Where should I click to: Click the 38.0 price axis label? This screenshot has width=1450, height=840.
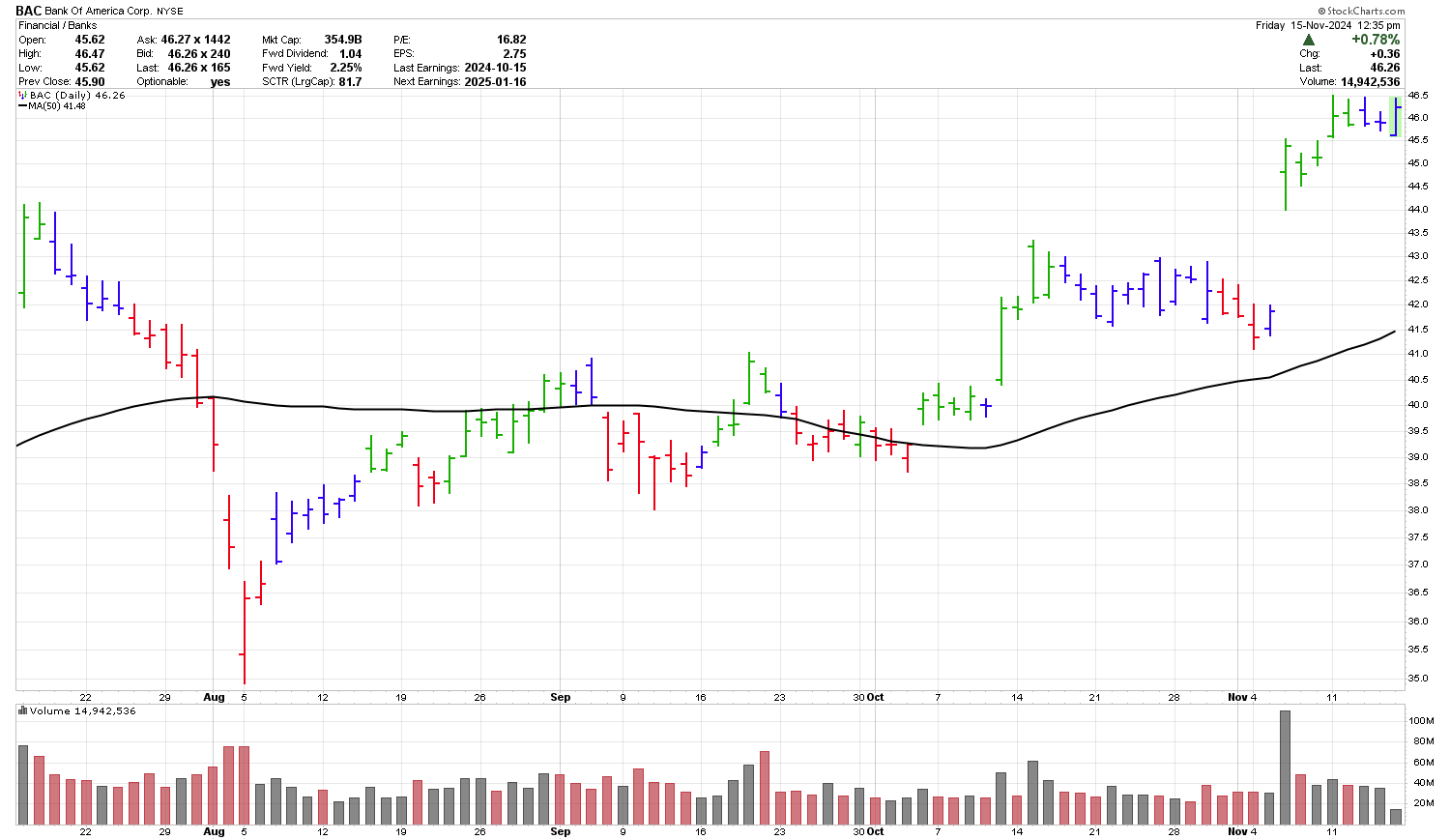pos(1417,510)
